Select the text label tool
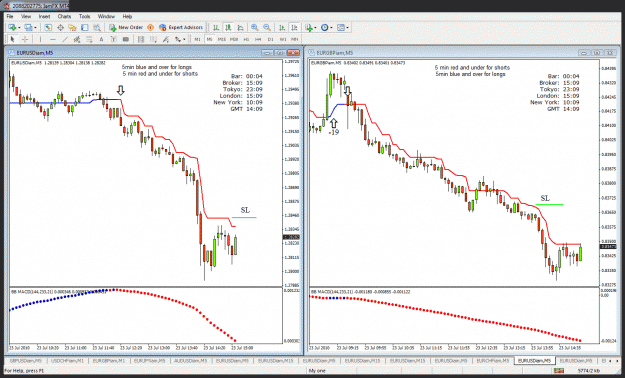 pyautogui.click(x=113, y=39)
